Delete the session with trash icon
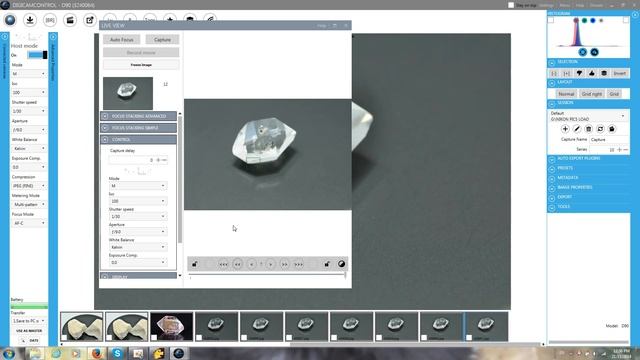The height and width of the screenshot is (360, 640). tap(589, 129)
